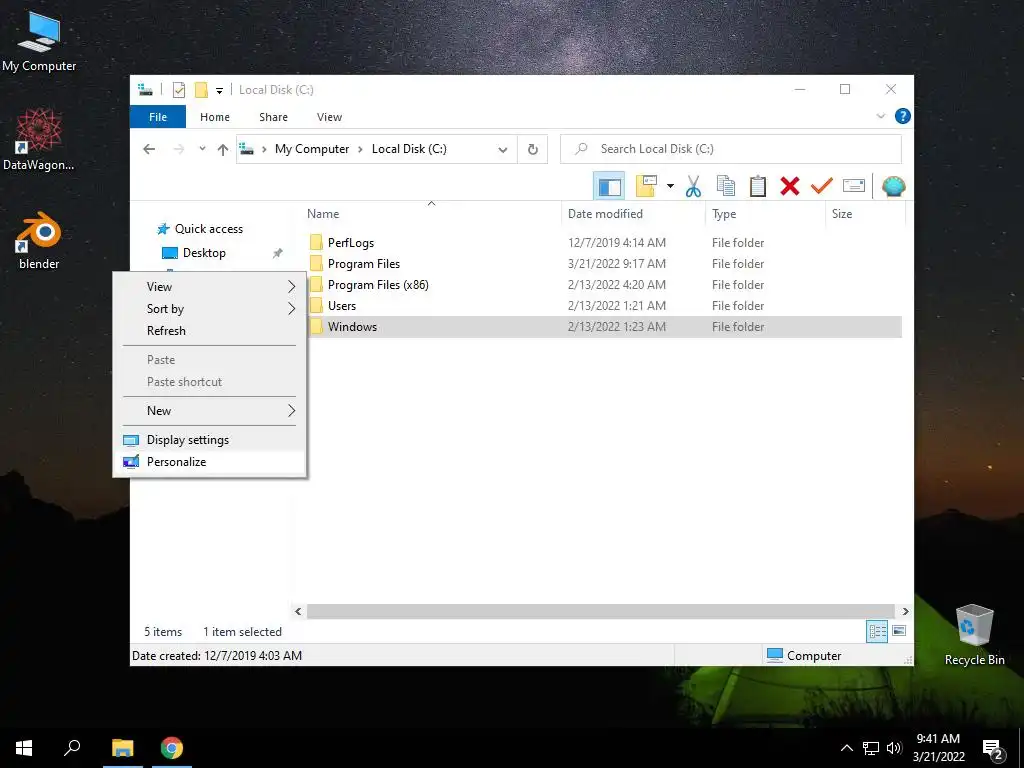The width and height of the screenshot is (1024, 768).
Task: Open the Share ribbon tab
Action: pos(273,117)
